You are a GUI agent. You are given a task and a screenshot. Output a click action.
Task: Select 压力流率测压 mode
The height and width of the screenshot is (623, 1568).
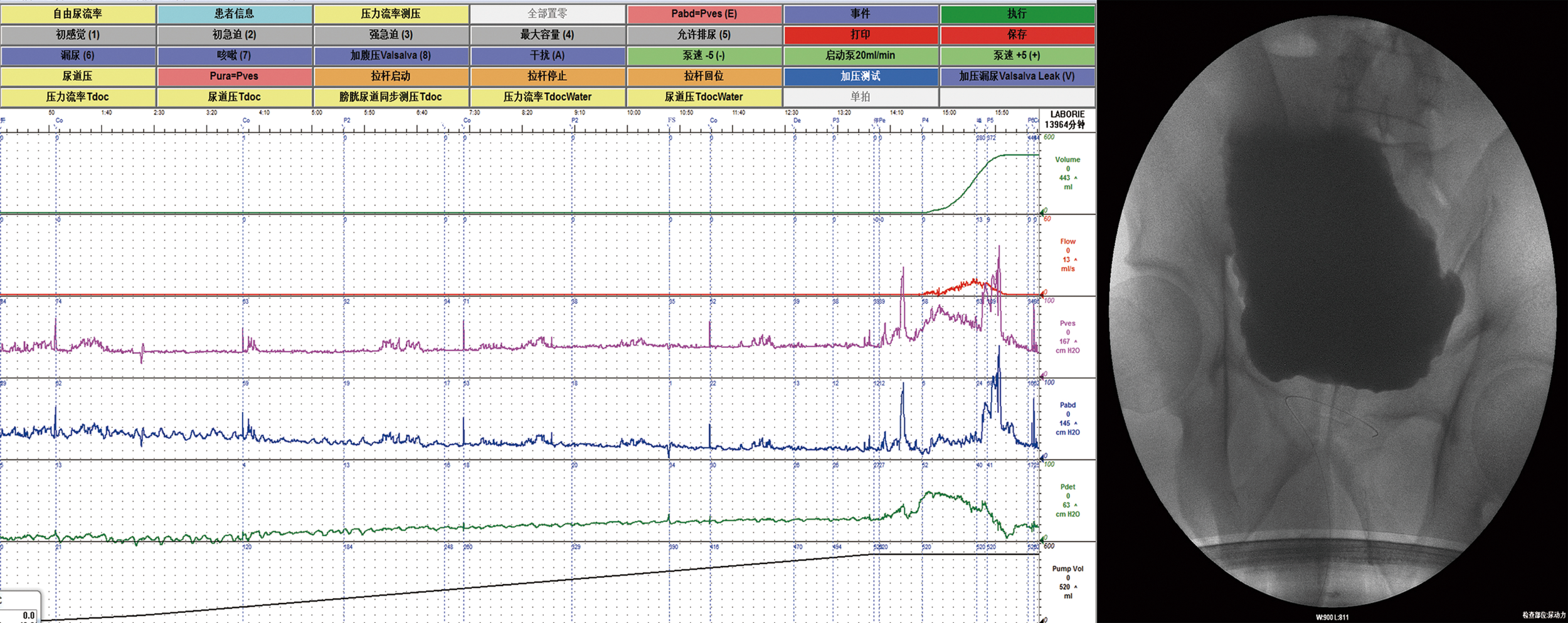click(391, 14)
